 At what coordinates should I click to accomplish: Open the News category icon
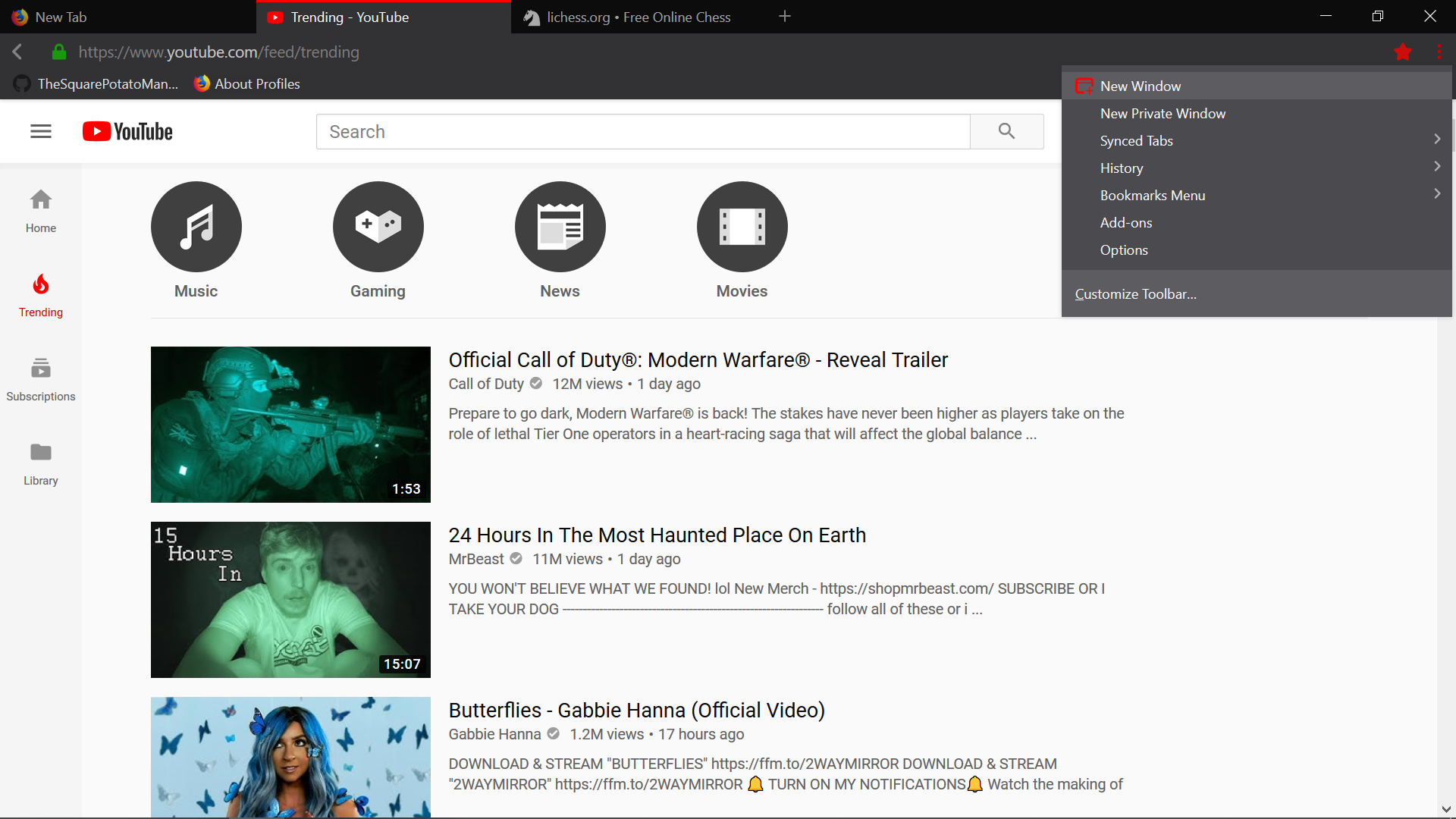560,227
